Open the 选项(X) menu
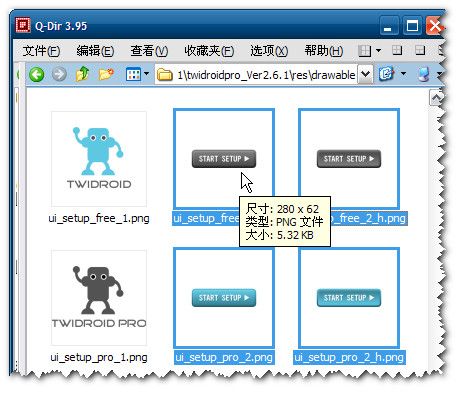This screenshot has width=462, height=394. click(269, 51)
